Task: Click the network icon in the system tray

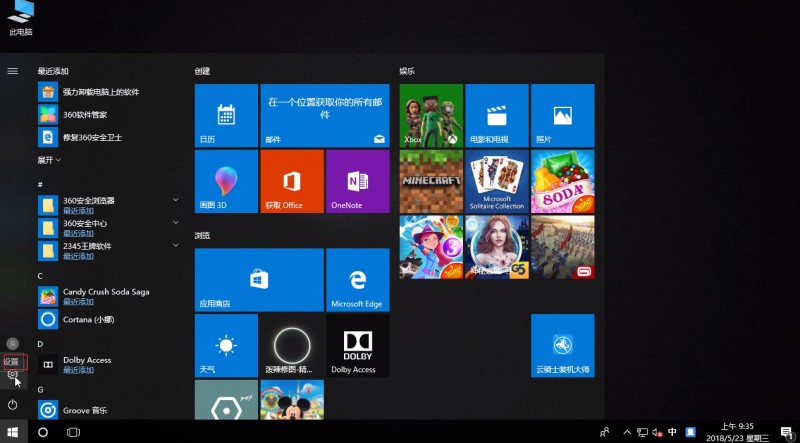Action: coord(642,432)
